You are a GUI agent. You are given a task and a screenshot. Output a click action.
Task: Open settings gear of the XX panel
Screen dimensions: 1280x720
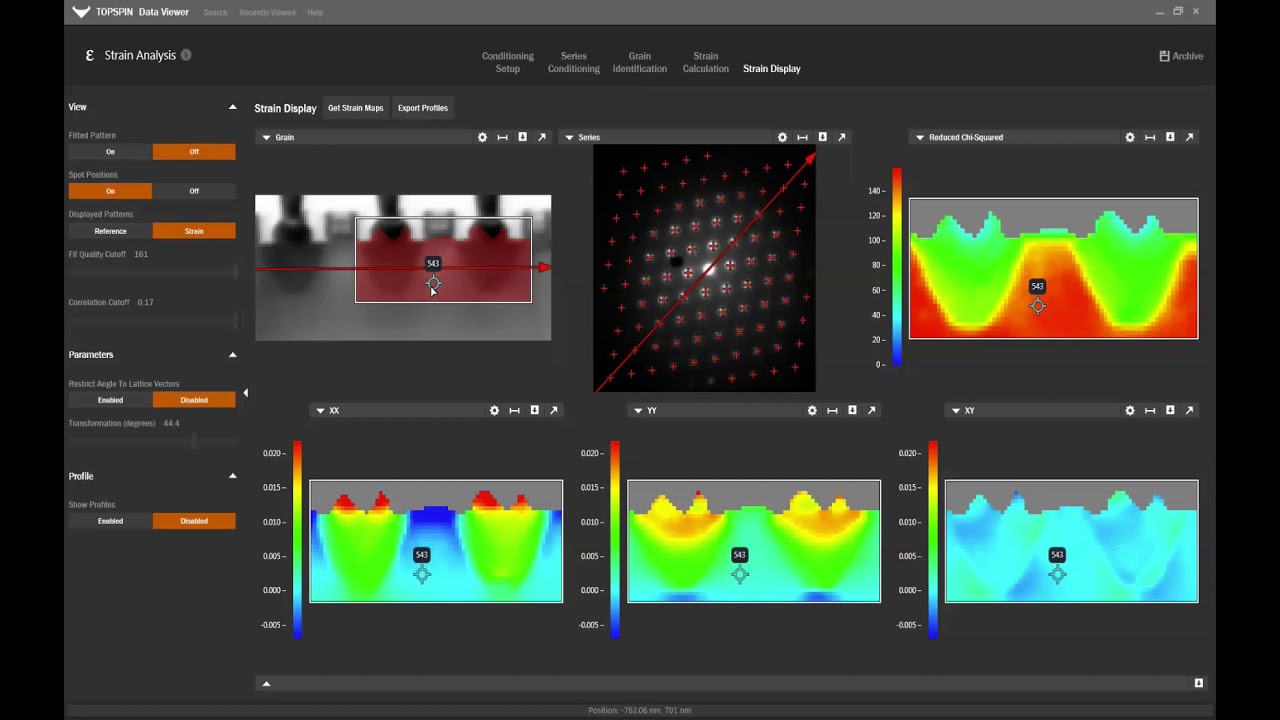coord(494,410)
